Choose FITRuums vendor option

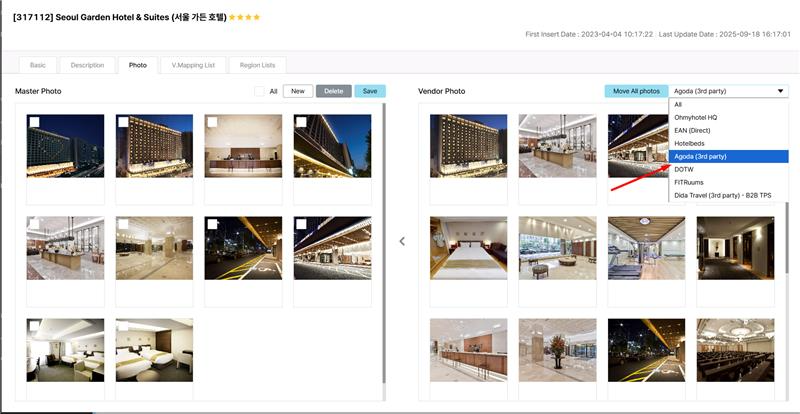pyautogui.click(x=728, y=182)
